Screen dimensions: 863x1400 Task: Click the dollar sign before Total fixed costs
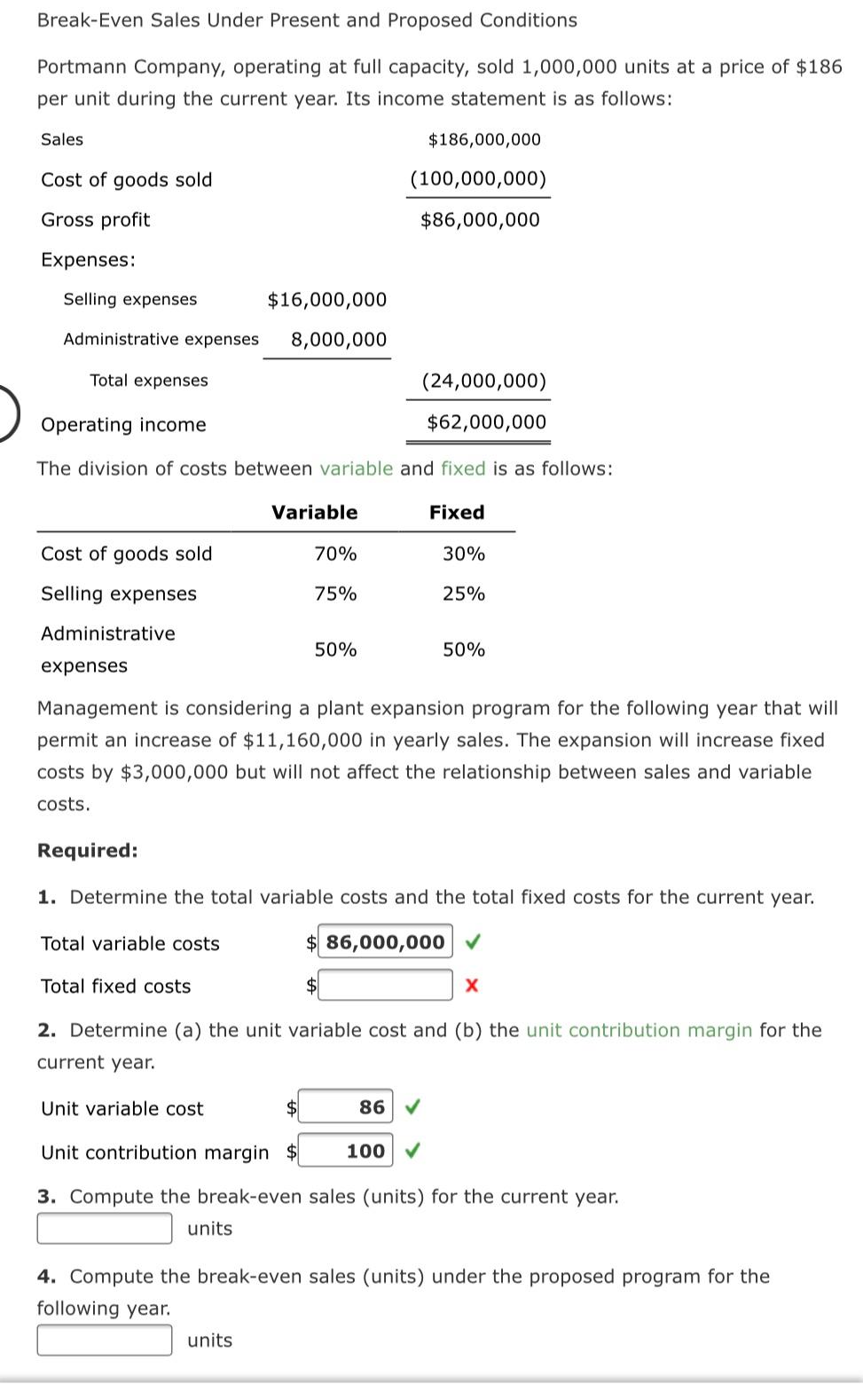(310, 985)
